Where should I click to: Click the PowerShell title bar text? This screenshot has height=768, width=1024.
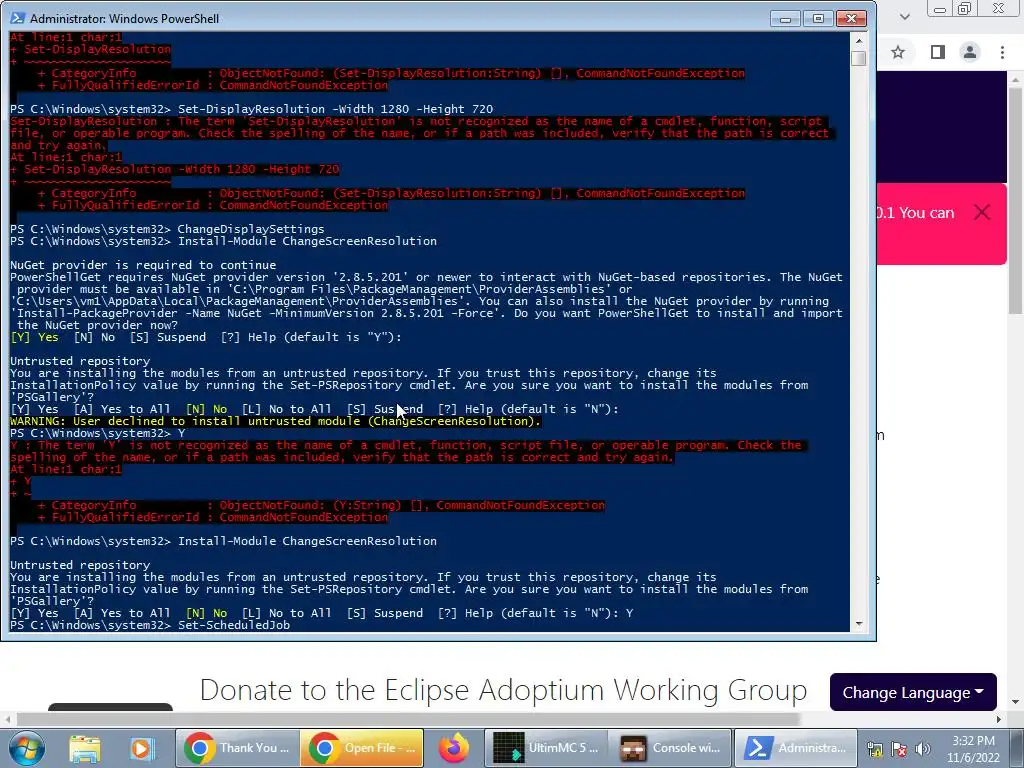pos(124,18)
